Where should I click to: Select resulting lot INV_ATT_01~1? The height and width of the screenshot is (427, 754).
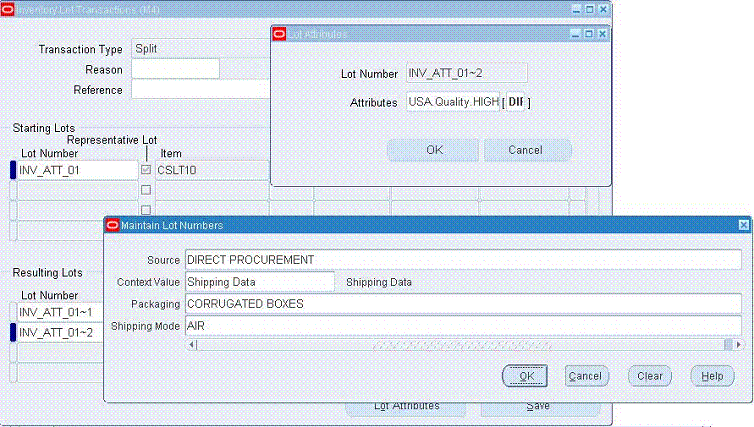[61, 312]
